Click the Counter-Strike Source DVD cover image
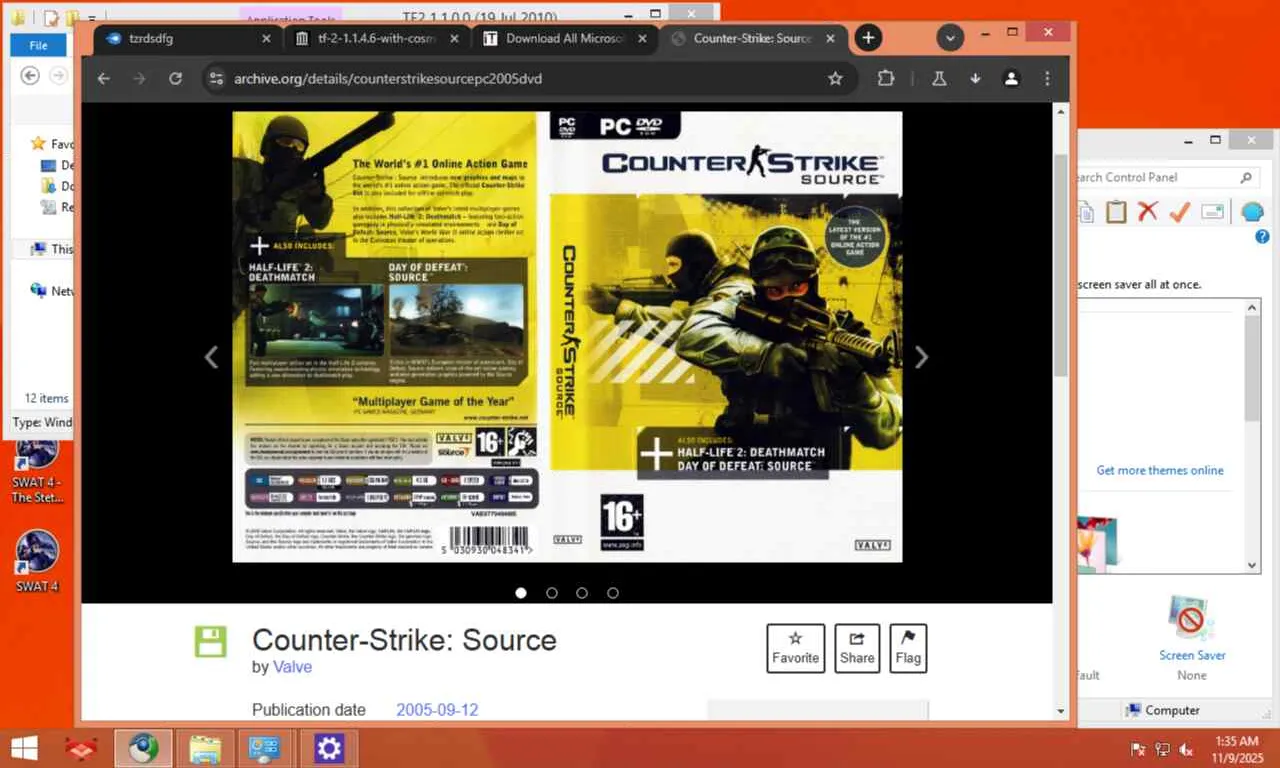 click(x=567, y=336)
